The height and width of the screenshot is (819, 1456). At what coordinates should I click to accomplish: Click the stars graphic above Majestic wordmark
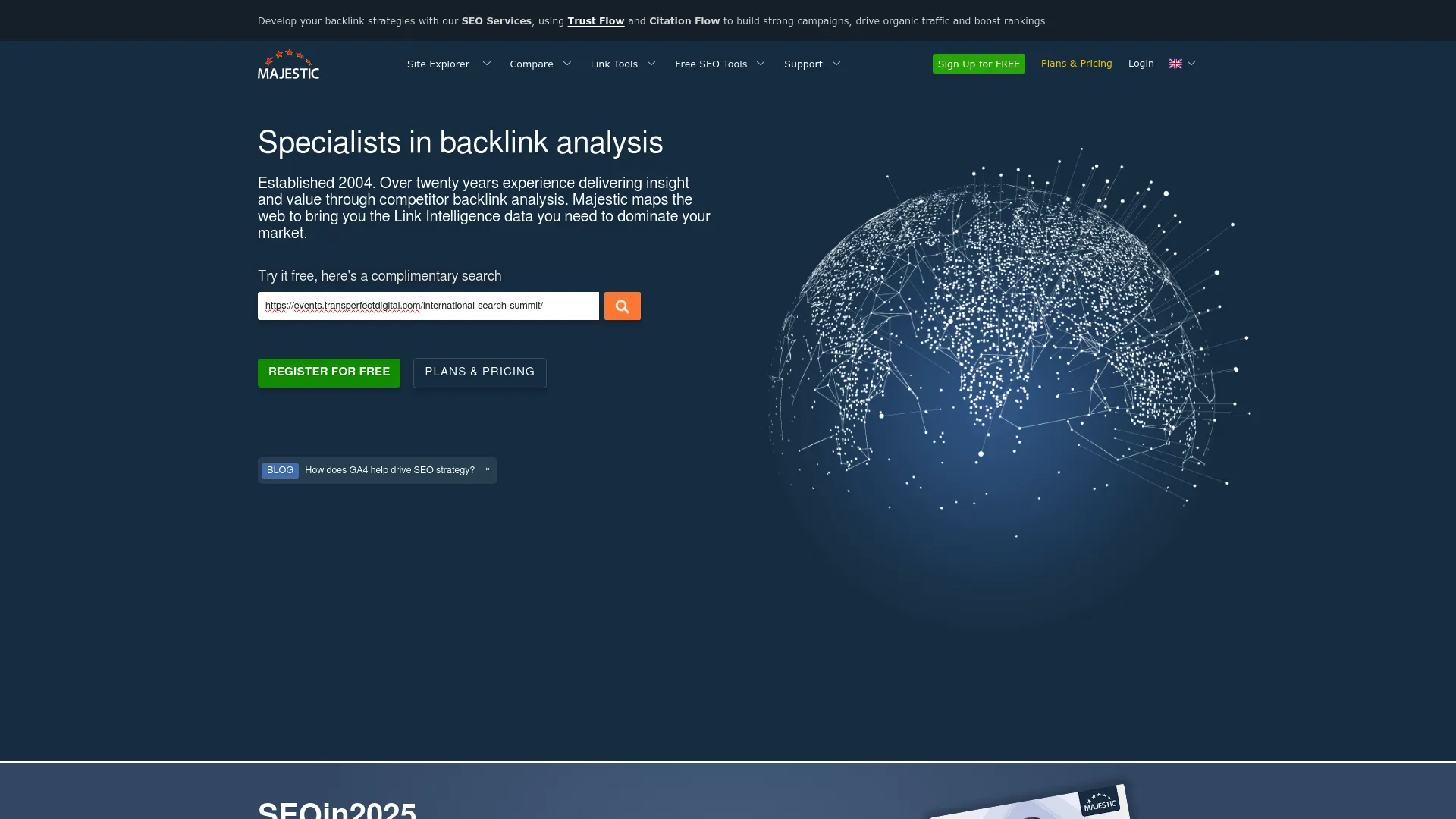[x=288, y=55]
